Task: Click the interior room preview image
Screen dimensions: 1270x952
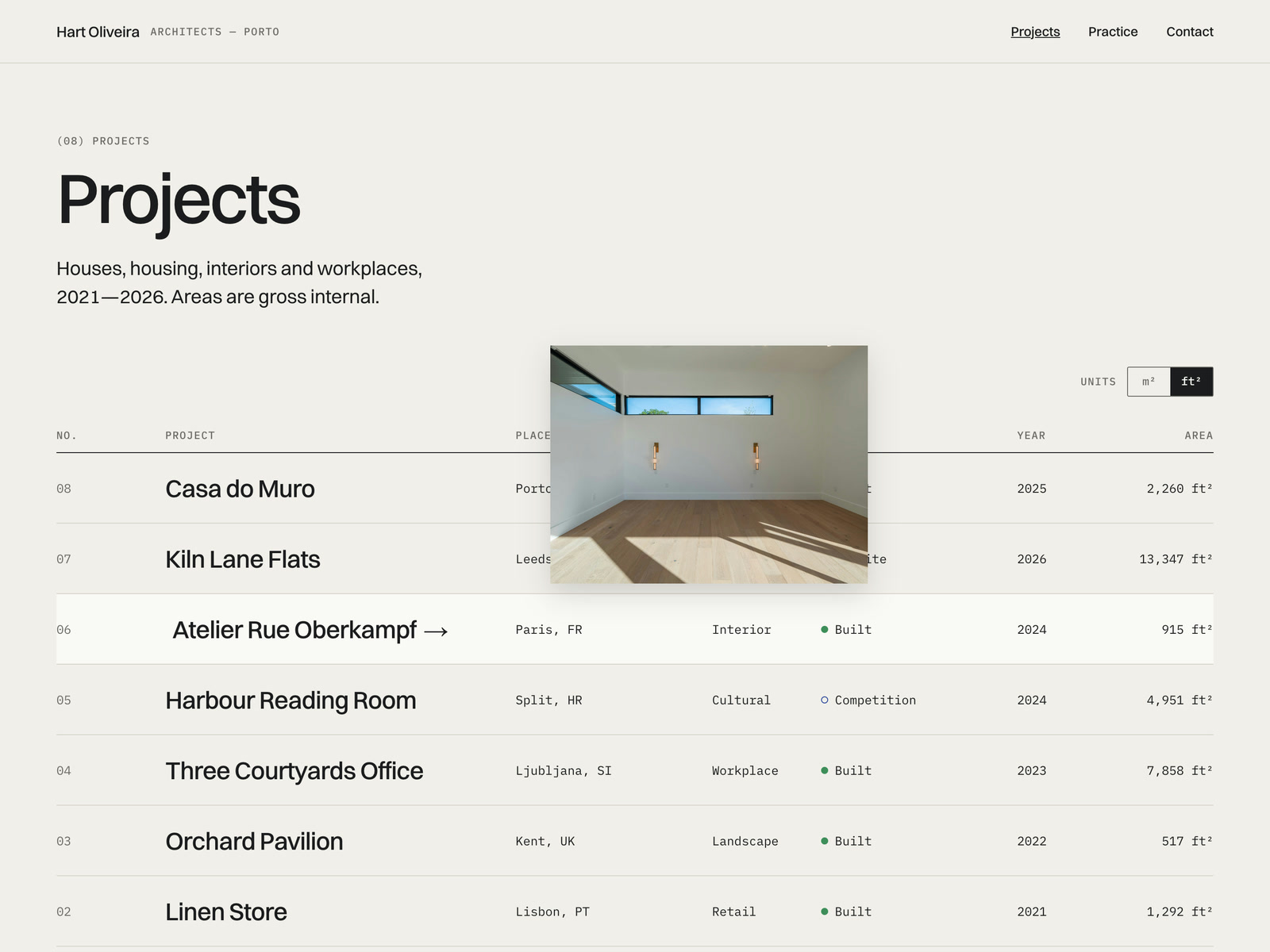Action: click(x=709, y=464)
